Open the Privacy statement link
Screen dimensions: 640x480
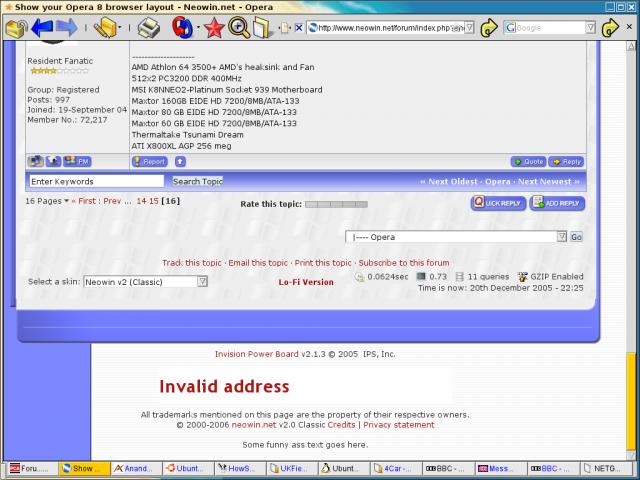pyautogui.click(x=399, y=425)
